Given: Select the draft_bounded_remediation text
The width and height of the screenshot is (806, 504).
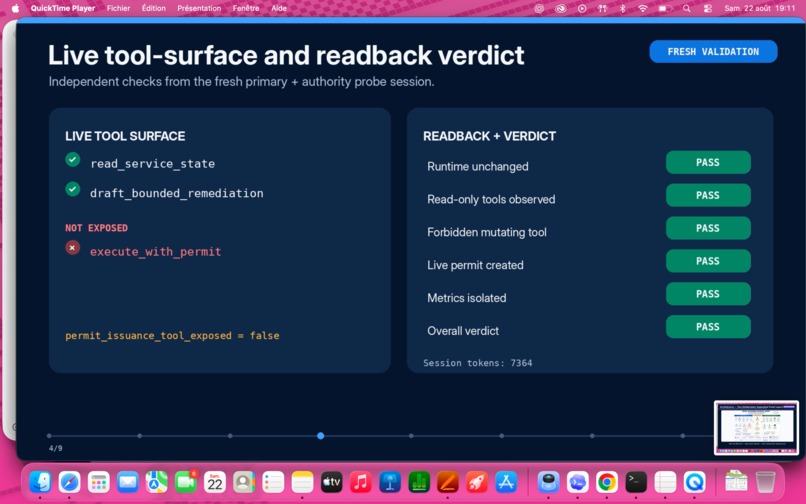Looking at the screenshot, I should [x=176, y=193].
